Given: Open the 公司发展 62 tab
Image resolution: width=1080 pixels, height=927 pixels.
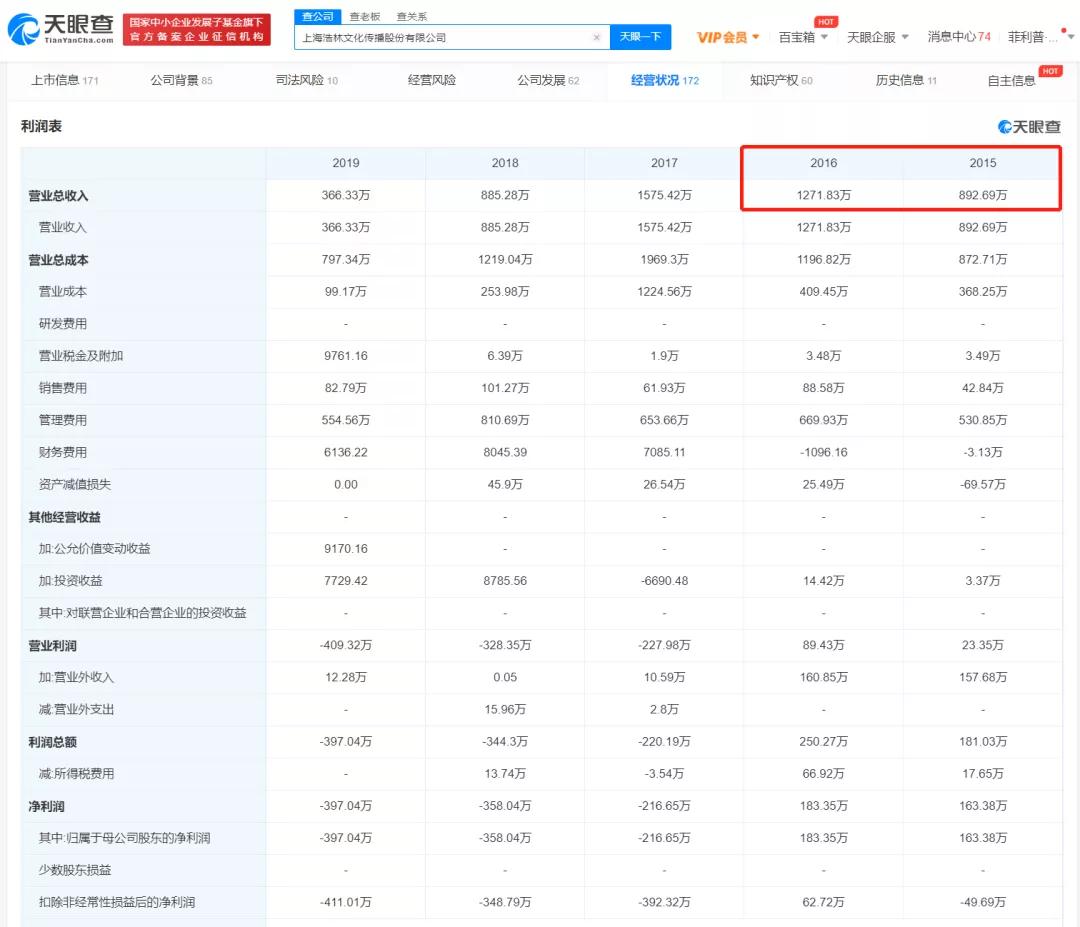Looking at the screenshot, I should click(548, 80).
